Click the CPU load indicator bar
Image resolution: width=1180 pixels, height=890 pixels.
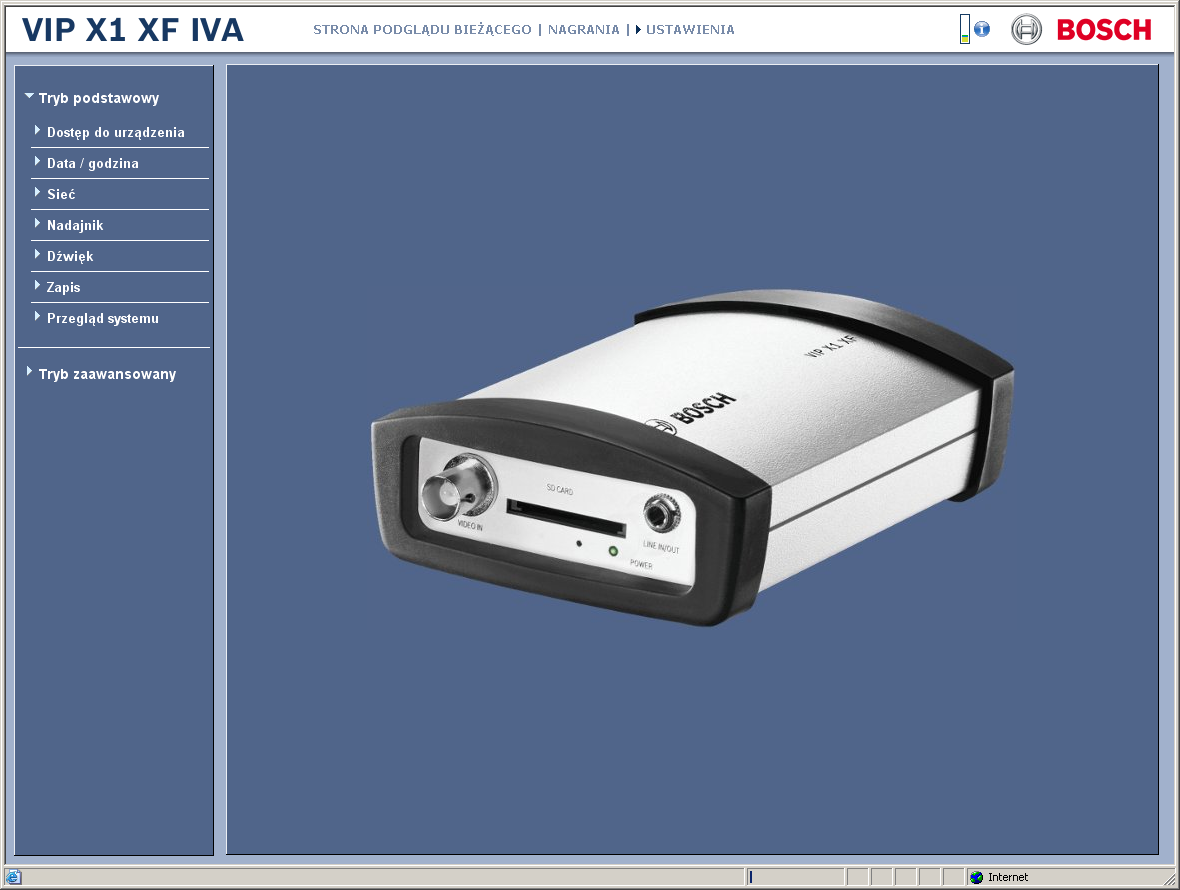(x=965, y=29)
